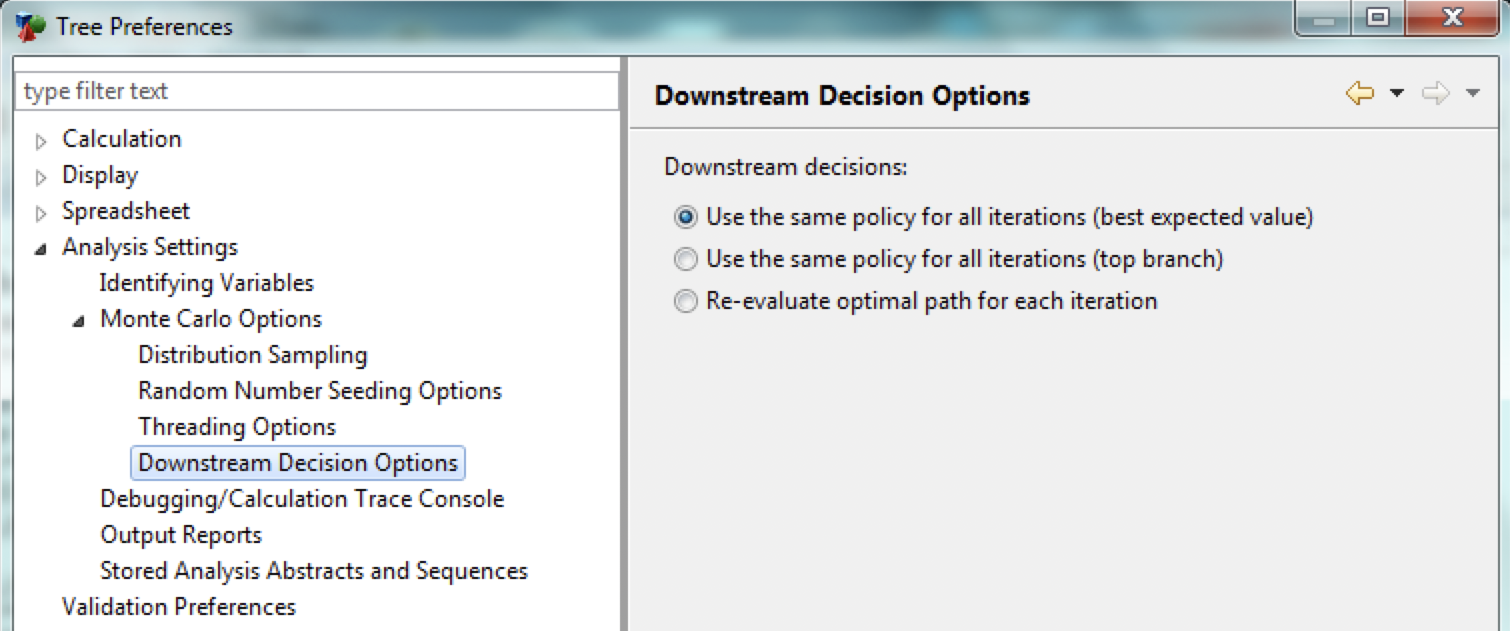Viewport: 1510px width, 632px height.
Task: Expand the Display preferences node
Action: click(41, 178)
